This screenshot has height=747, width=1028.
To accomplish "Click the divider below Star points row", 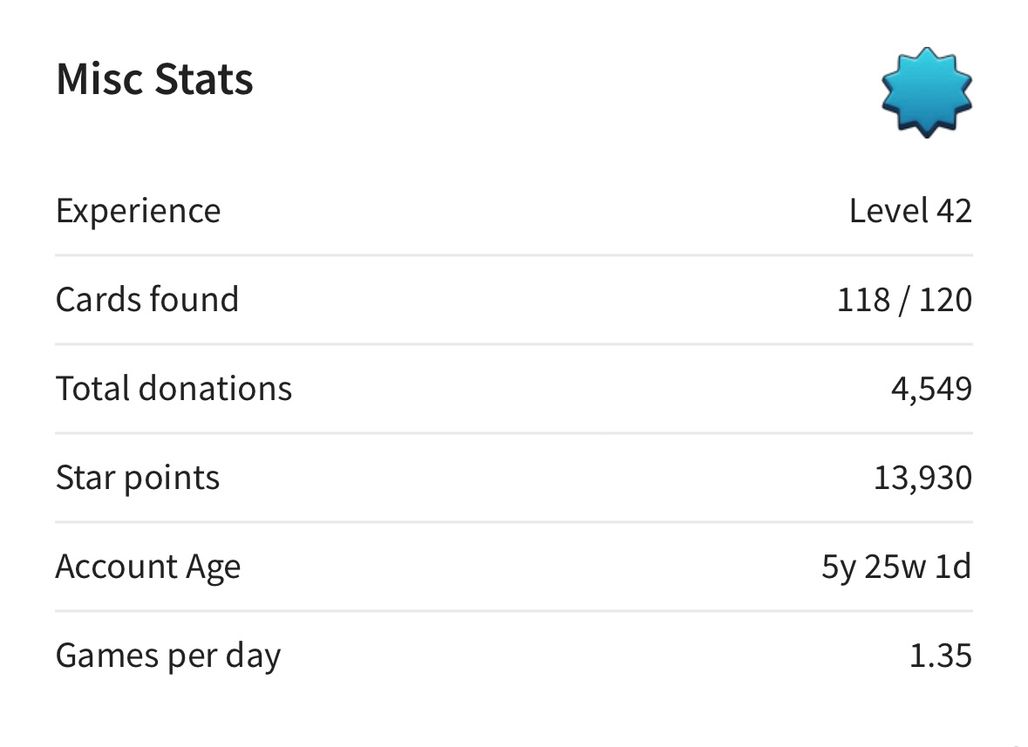I will [x=514, y=522].
